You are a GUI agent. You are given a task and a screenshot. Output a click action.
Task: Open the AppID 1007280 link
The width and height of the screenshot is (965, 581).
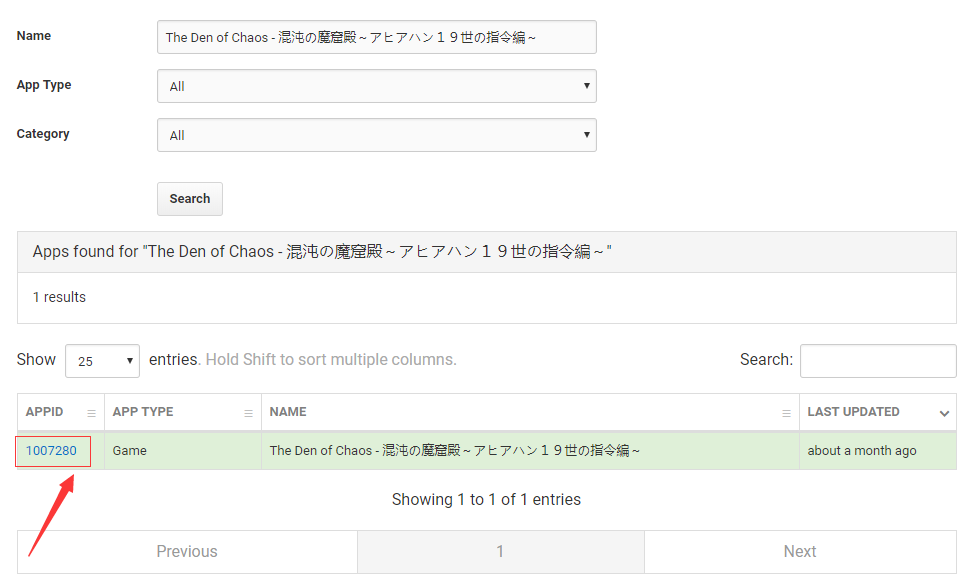pyautogui.click(x=51, y=451)
